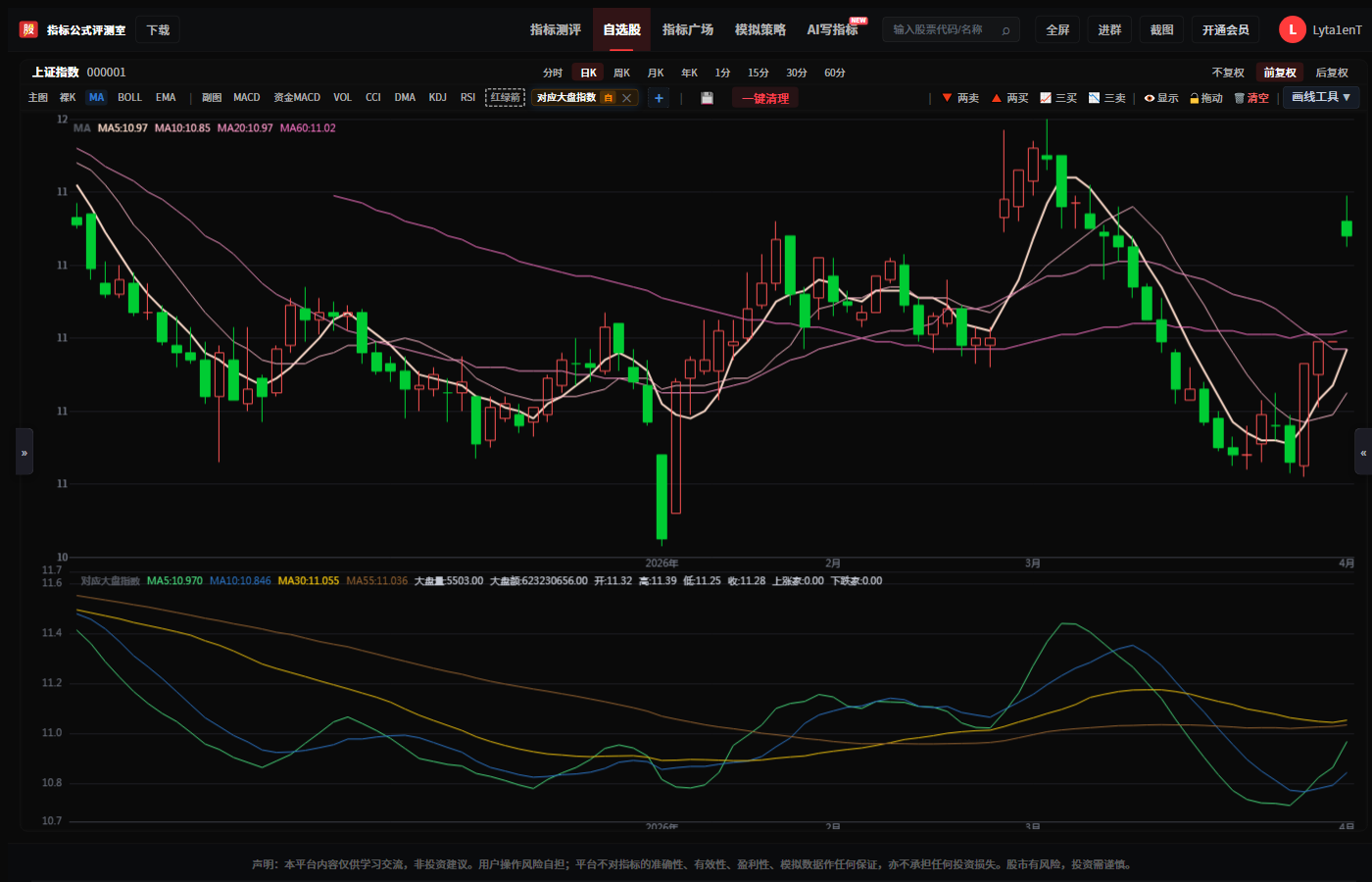Click the save floppy disk icon
The height and width of the screenshot is (882, 1372).
tap(707, 98)
